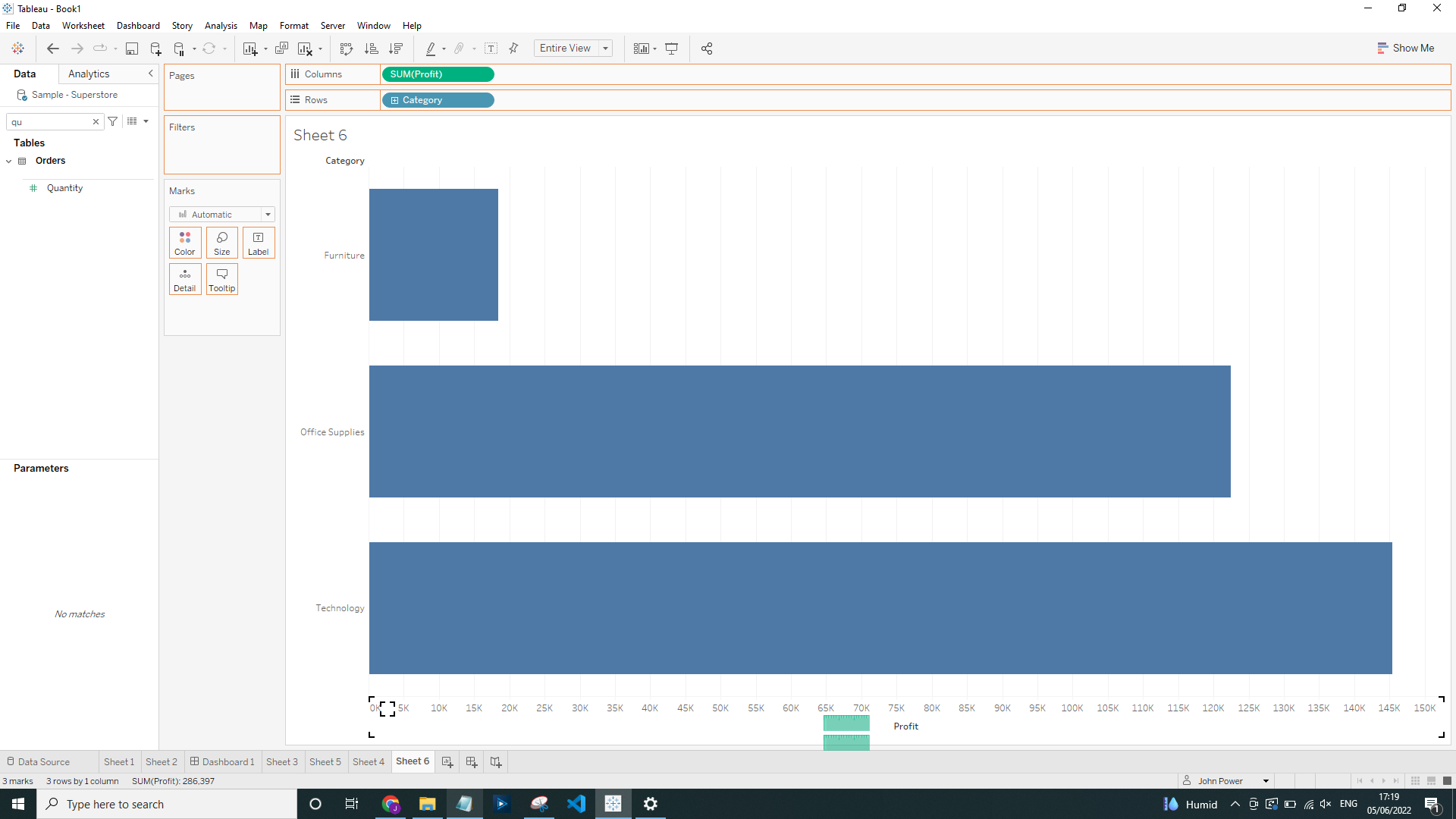Image resolution: width=1456 pixels, height=819 pixels.
Task: Select the Sample - Superstore data source
Action: (x=74, y=95)
